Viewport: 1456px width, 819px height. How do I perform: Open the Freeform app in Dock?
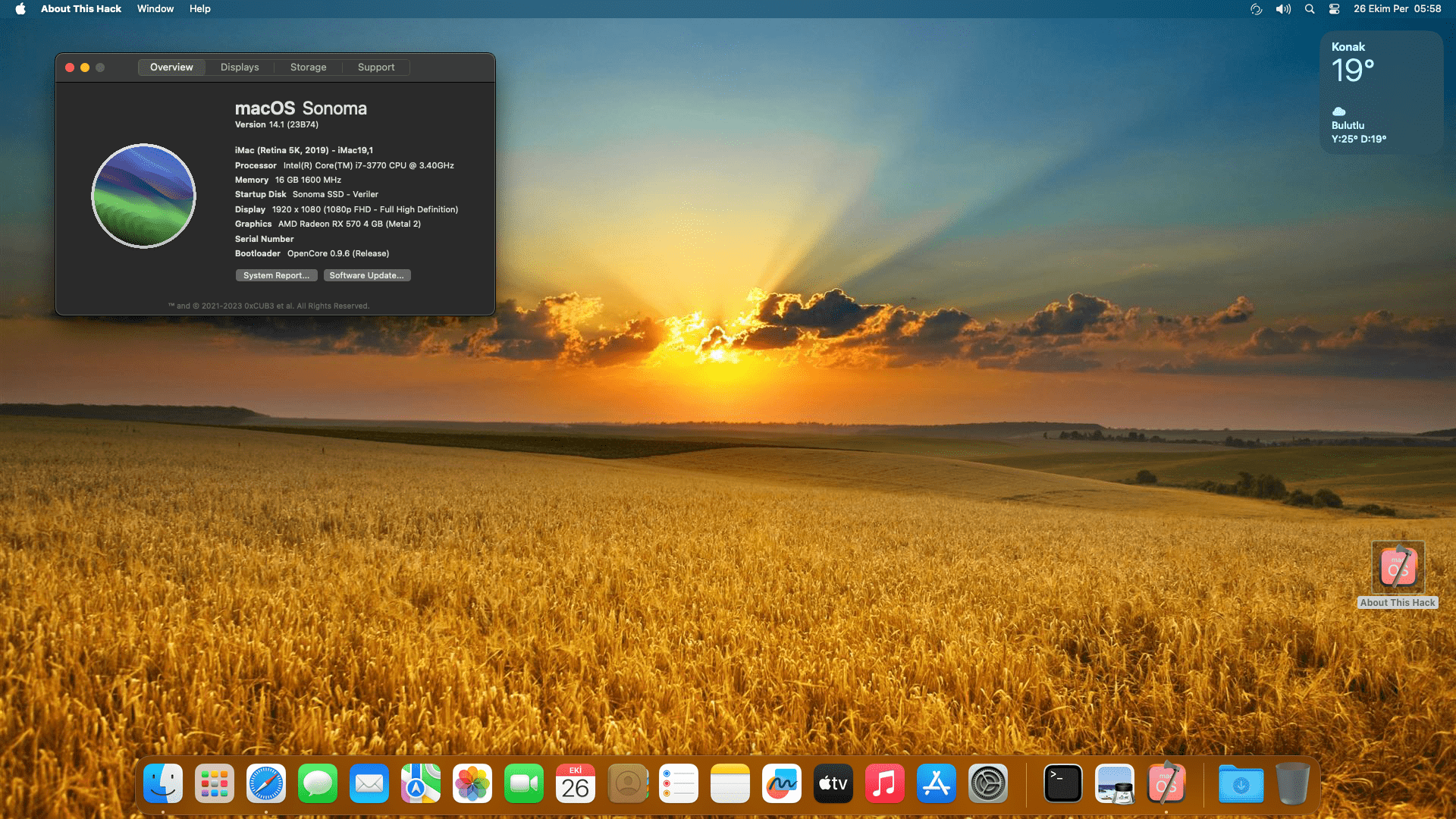point(782,783)
